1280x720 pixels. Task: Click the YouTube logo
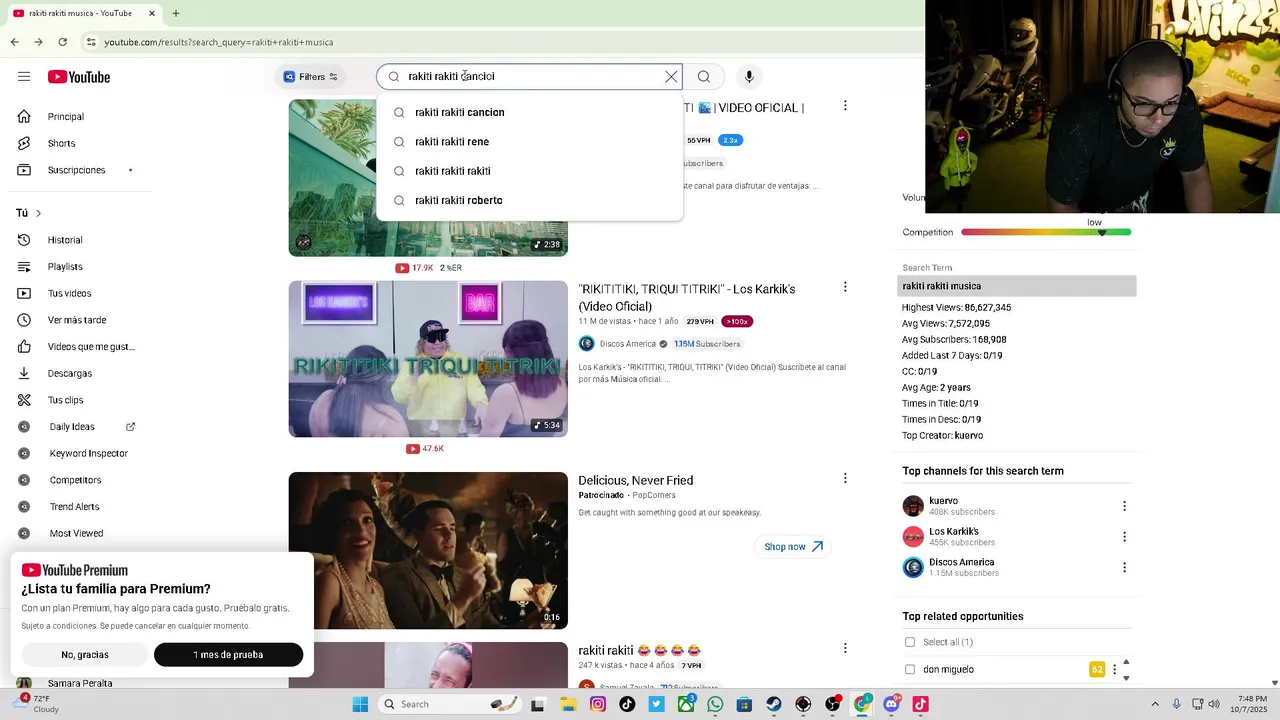tap(78, 77)
